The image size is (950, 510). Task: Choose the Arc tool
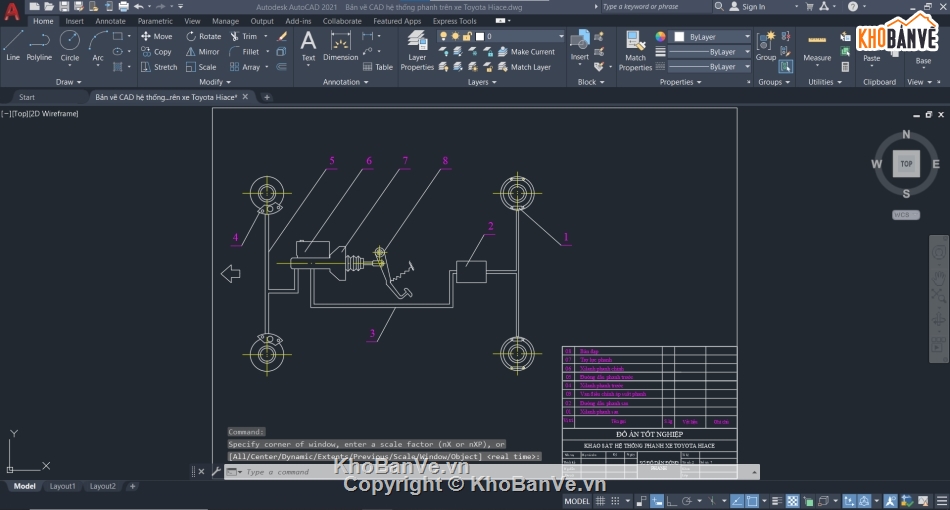click(x=98, y=46)
